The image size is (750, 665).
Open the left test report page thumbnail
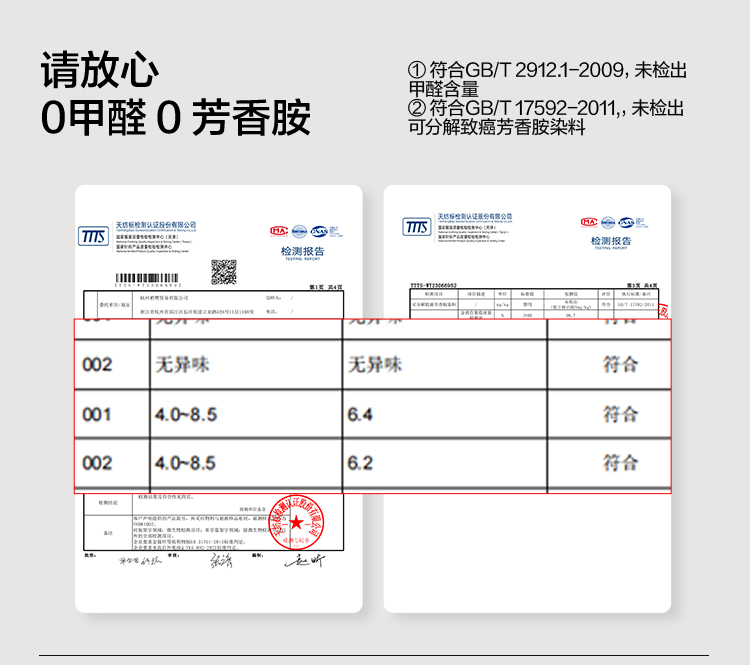219,399
